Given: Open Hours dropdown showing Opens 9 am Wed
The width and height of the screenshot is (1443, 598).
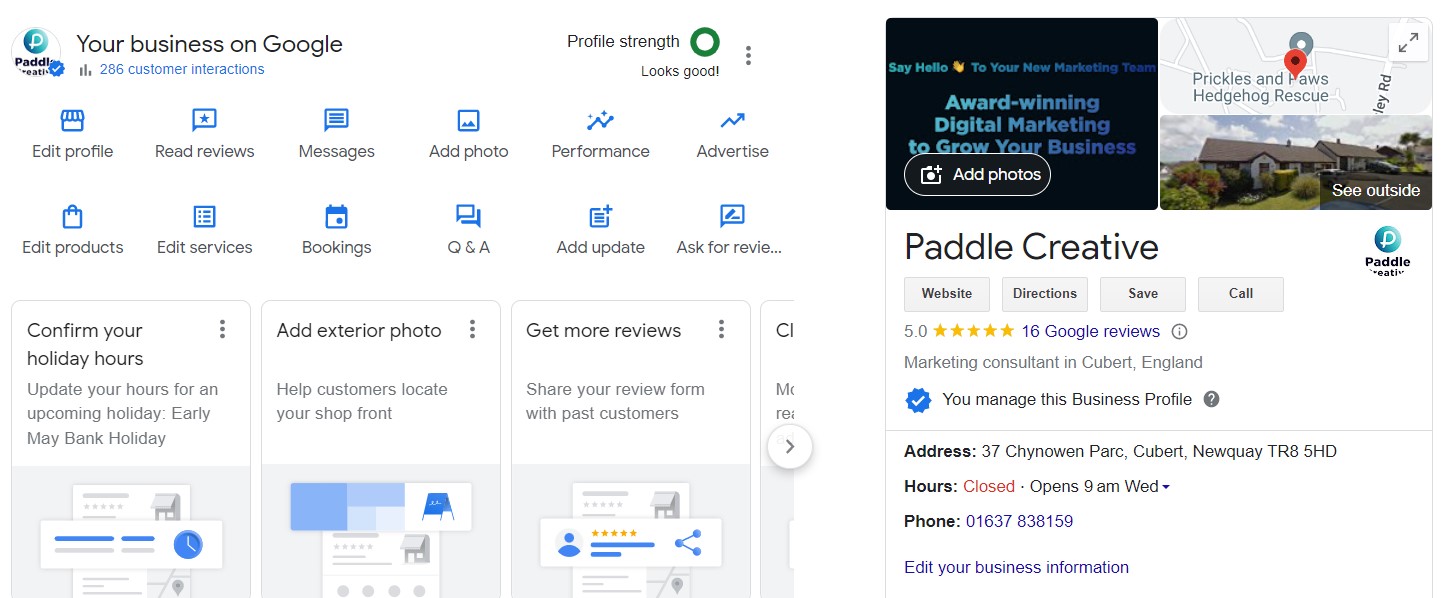Looking at the screenshot, I should (x=1166, y=486).
